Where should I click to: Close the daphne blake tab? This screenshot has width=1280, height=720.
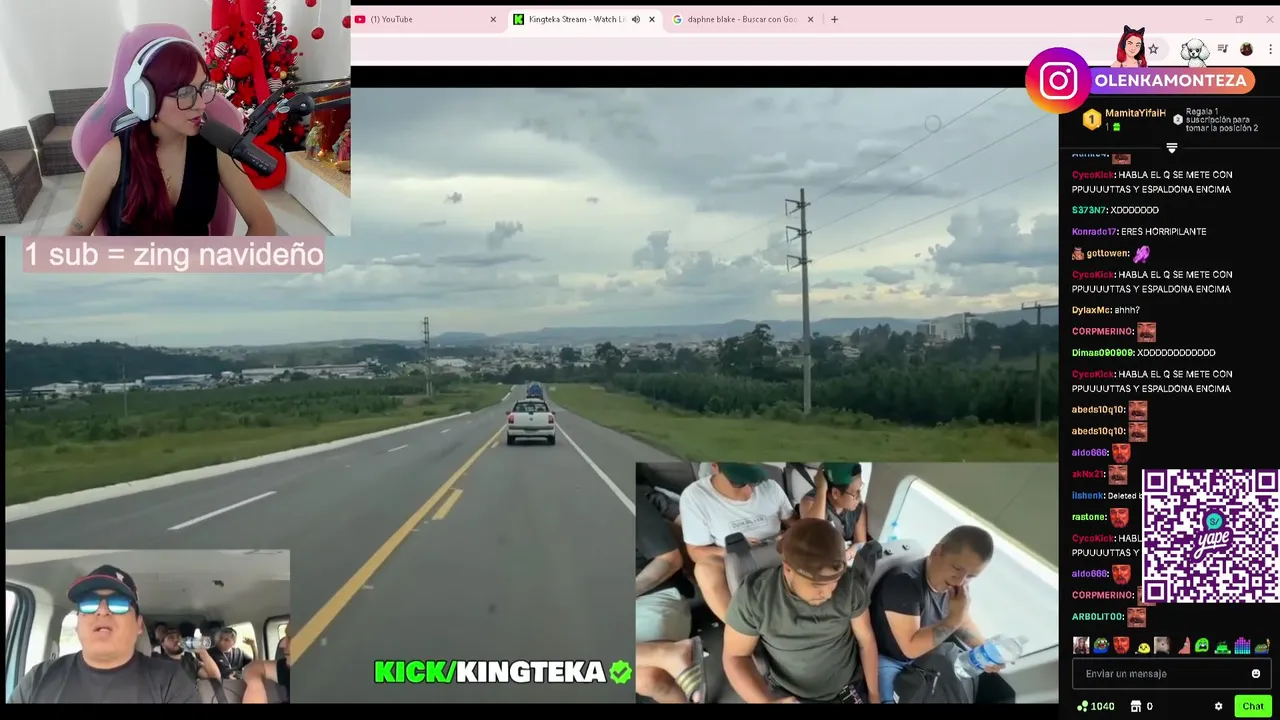[810, 19]
